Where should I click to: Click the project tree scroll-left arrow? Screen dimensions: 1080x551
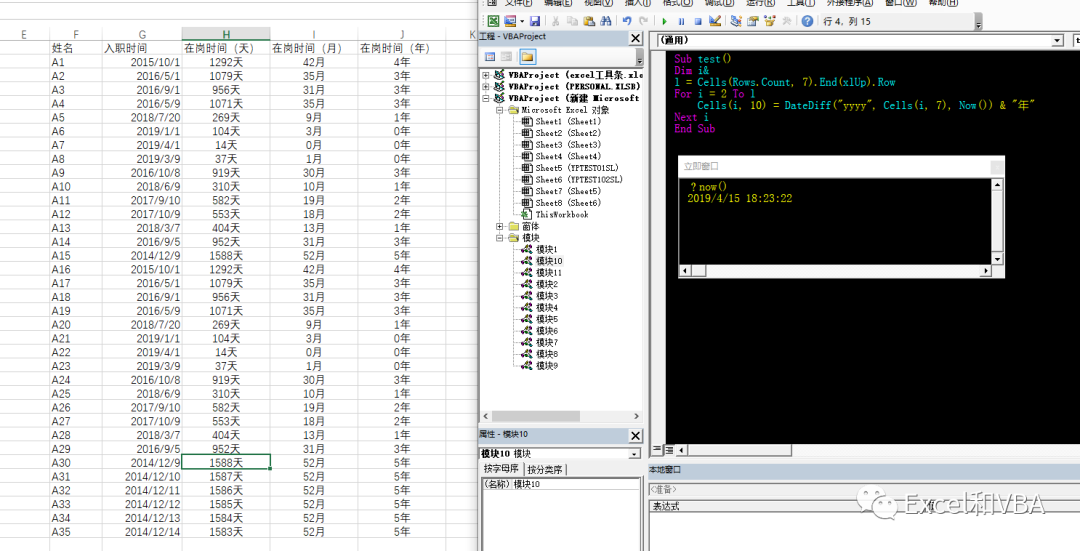click(486, 416)
